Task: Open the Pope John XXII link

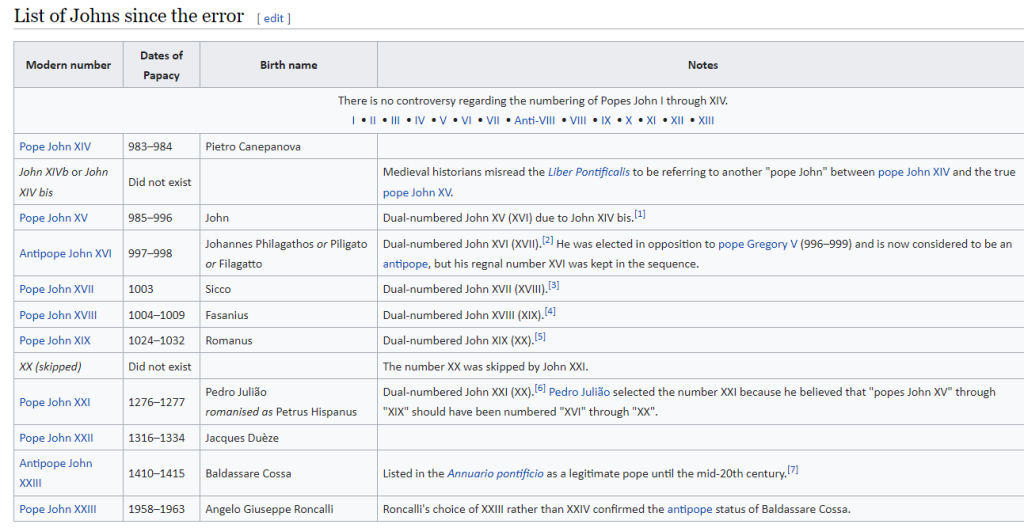Action: pos(56,437)
